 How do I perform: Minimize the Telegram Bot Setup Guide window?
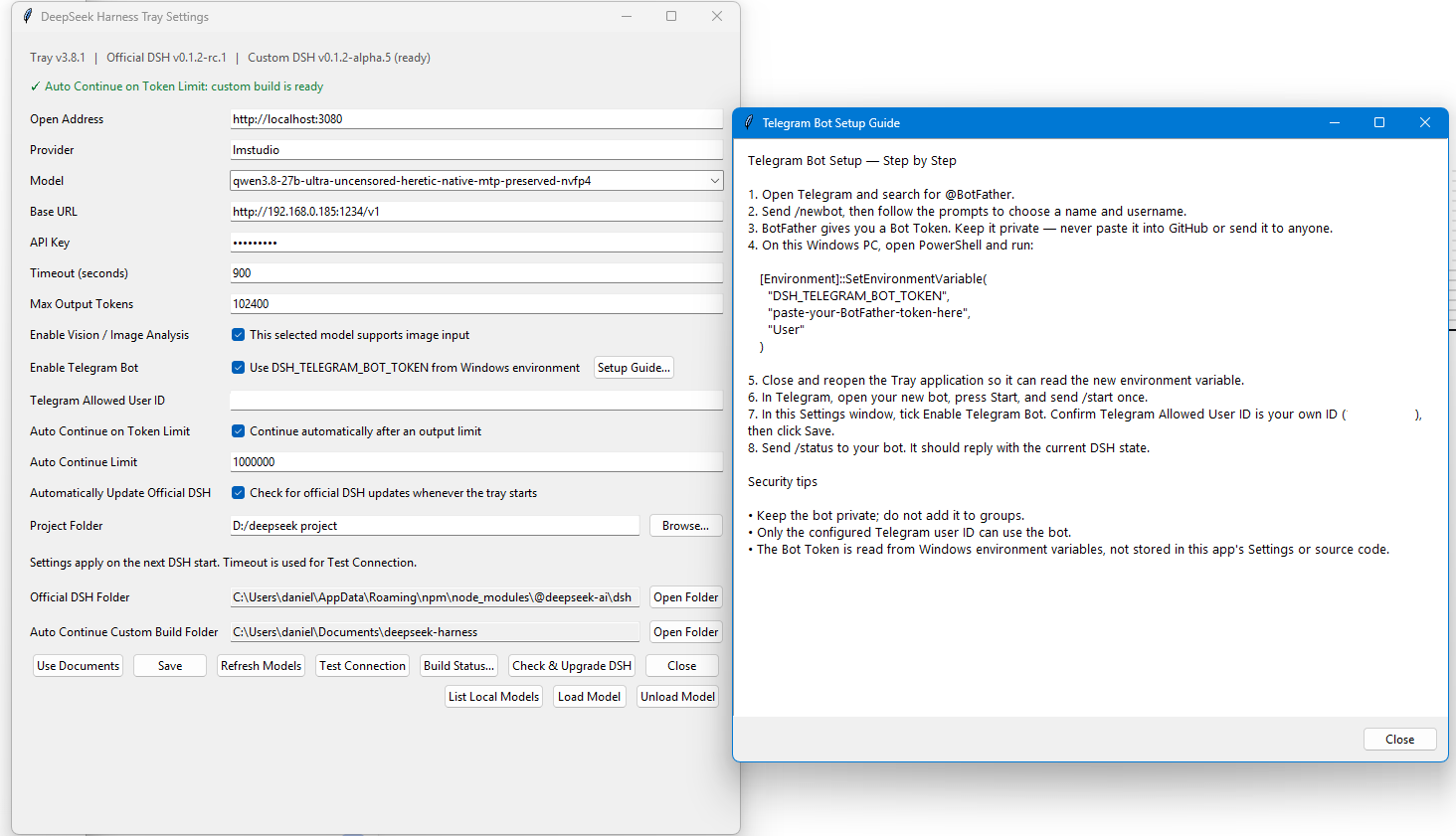(x=1335, y=122)
